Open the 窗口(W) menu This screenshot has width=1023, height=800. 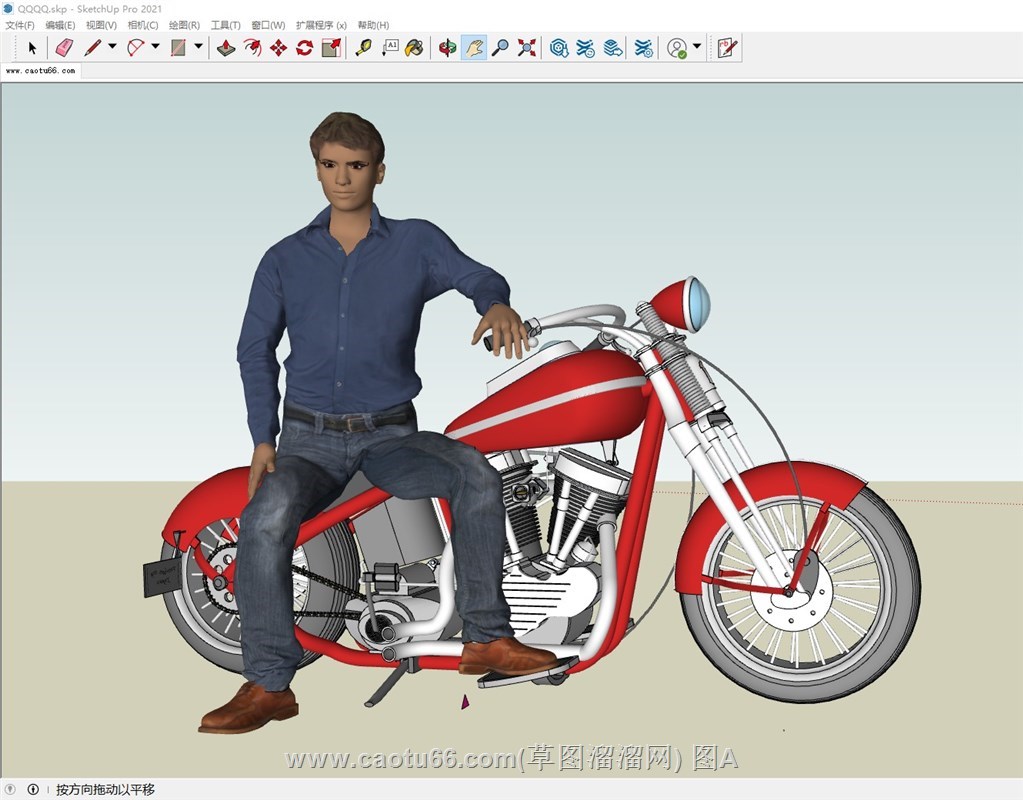pyautogui.click(x=268, y=25)
